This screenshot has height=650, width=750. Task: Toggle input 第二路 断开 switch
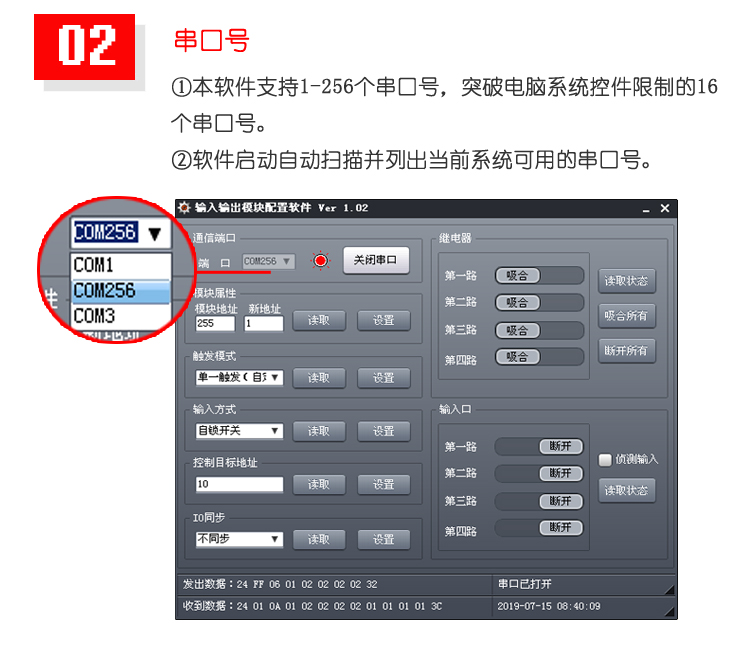539,474
